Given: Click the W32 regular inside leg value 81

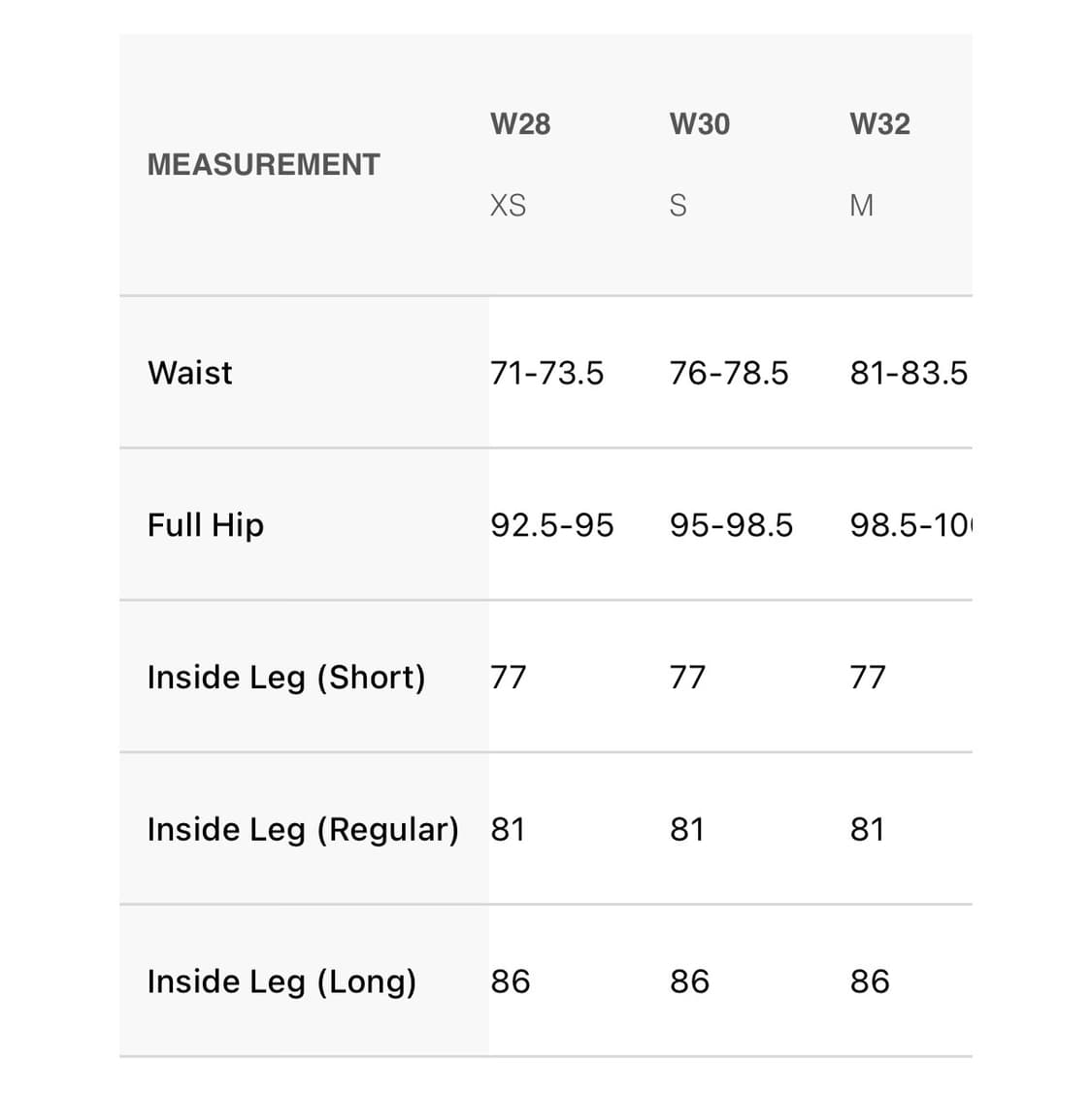Looking at the screenshot, I should point(867,829).
